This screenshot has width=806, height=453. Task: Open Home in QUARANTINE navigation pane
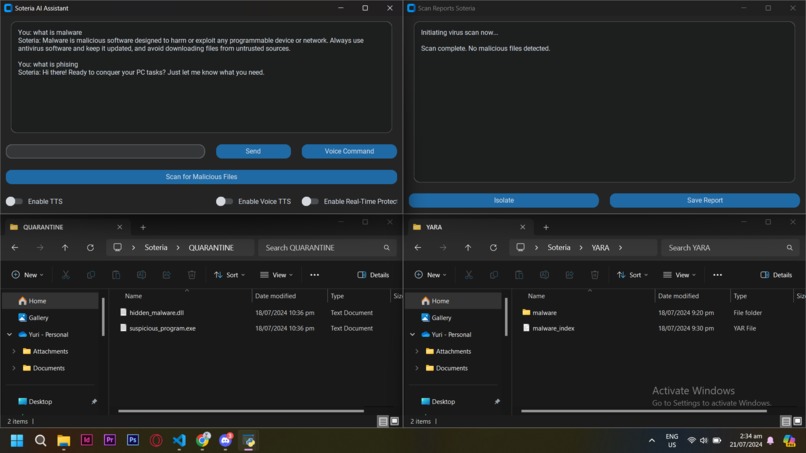[x=50, y=301]
